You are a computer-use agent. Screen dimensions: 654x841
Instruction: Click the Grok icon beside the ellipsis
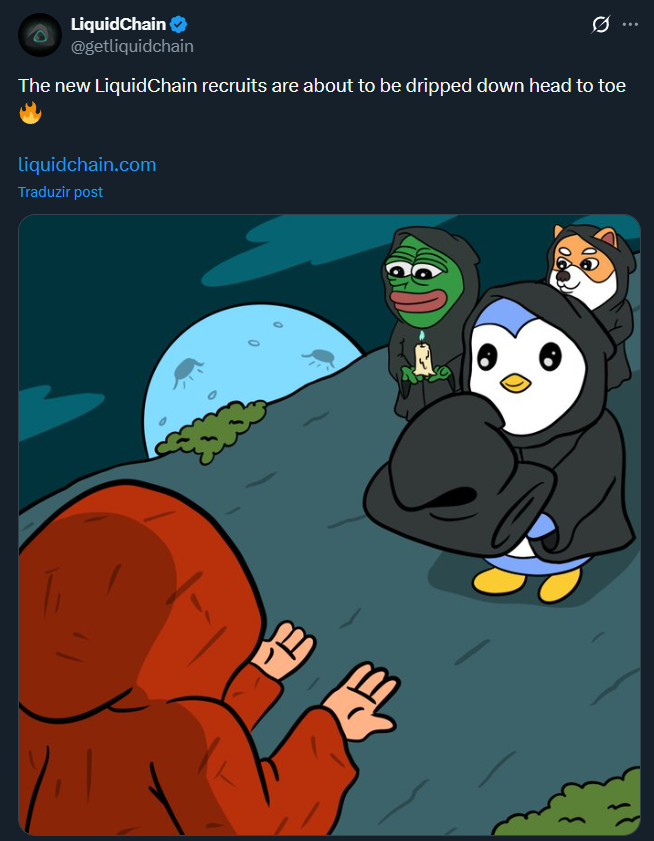pyautogui.click(x=600, y=25)
